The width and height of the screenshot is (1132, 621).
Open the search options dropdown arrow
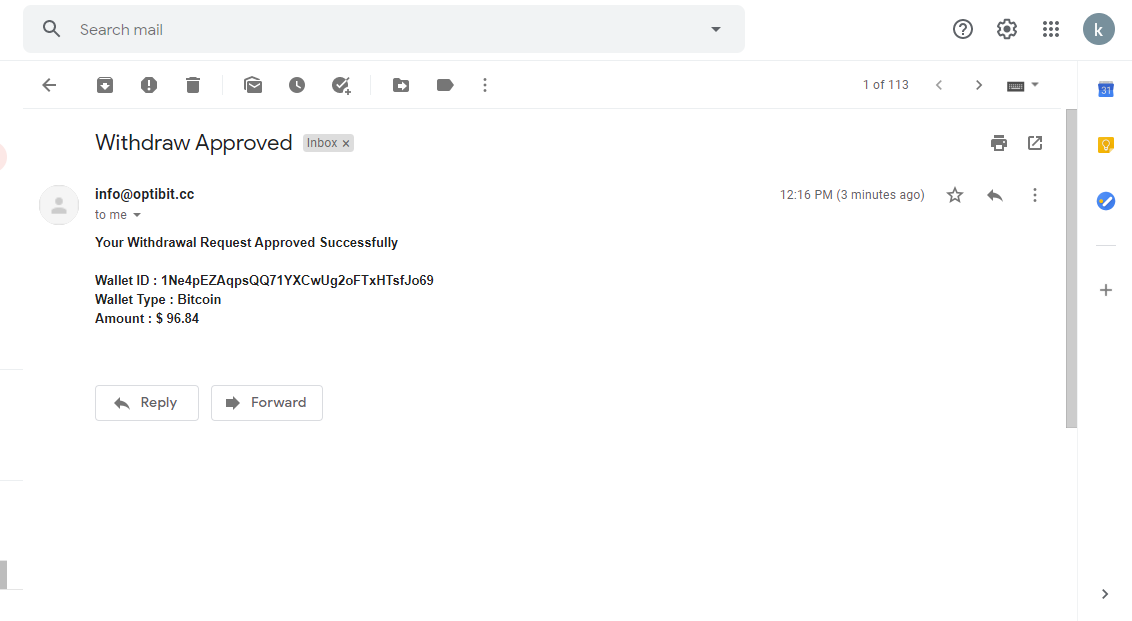(x=715, y=30)
